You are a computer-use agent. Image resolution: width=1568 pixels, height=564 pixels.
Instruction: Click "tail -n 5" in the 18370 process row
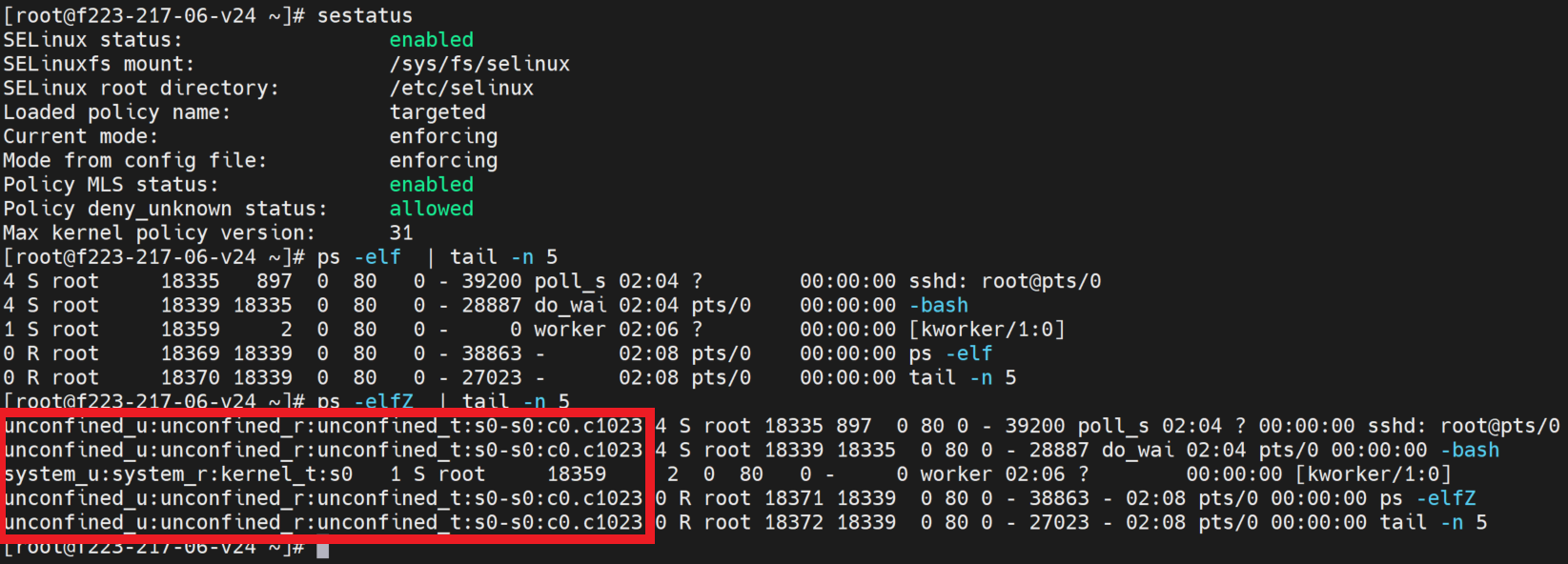pos(963,377)
